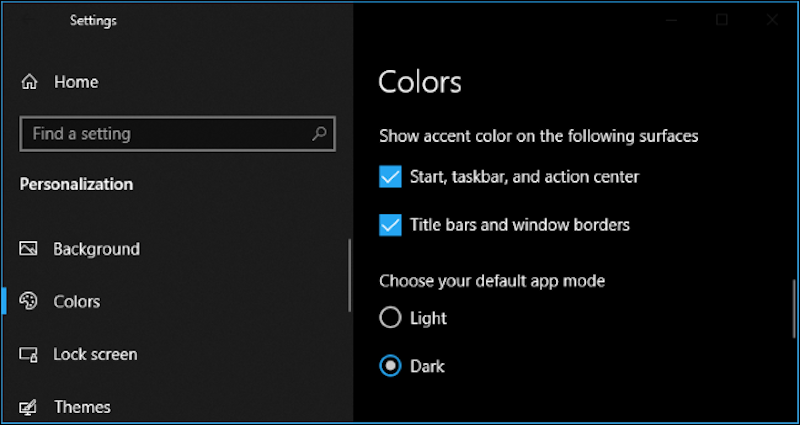Click the main pane vertical scrollbar
This screenshot has width=800, height=425.
[794, 309]
